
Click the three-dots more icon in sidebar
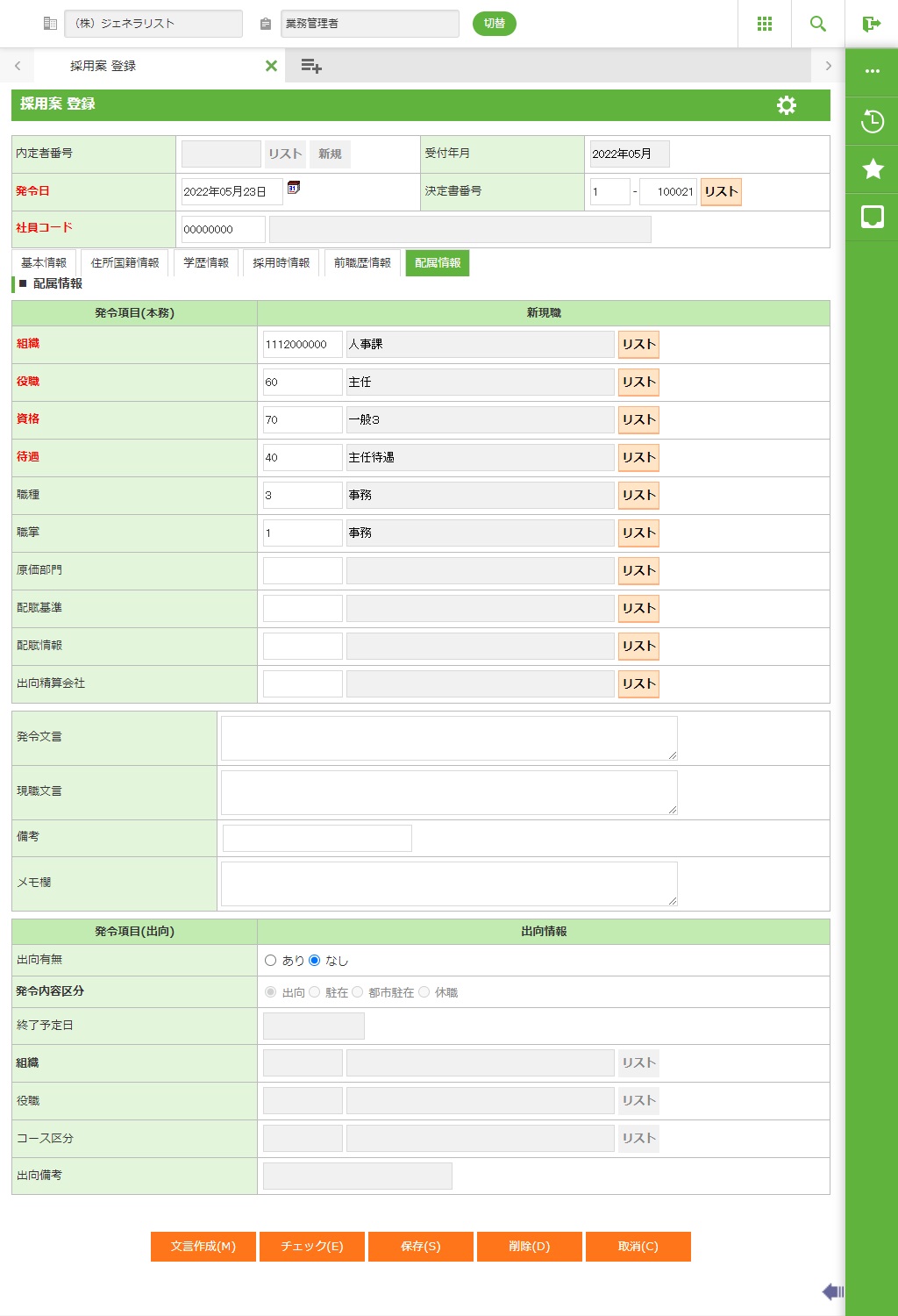coord(873,71)
